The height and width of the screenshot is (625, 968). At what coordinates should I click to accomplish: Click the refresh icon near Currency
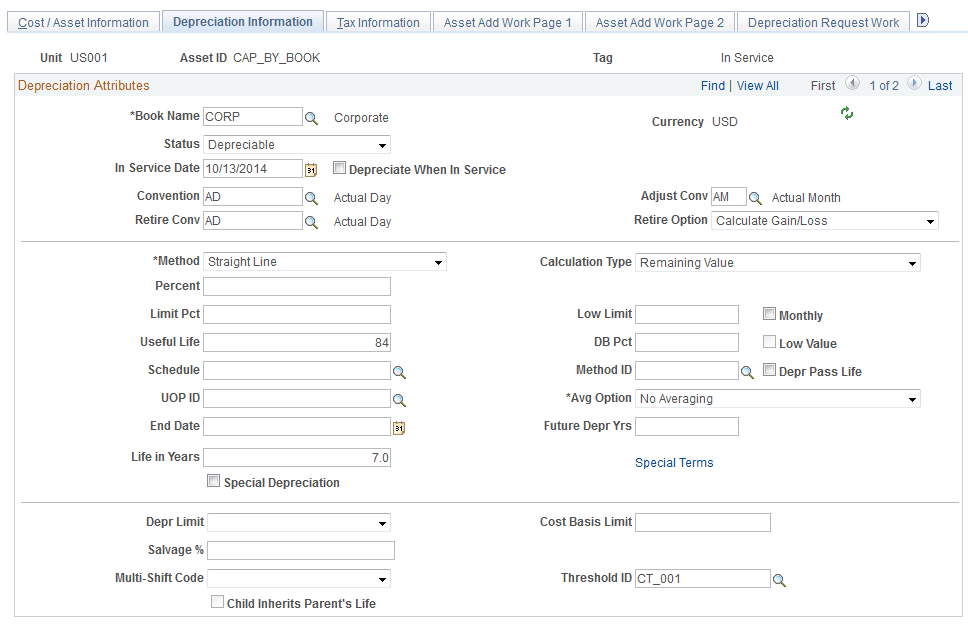pos(846,113)
